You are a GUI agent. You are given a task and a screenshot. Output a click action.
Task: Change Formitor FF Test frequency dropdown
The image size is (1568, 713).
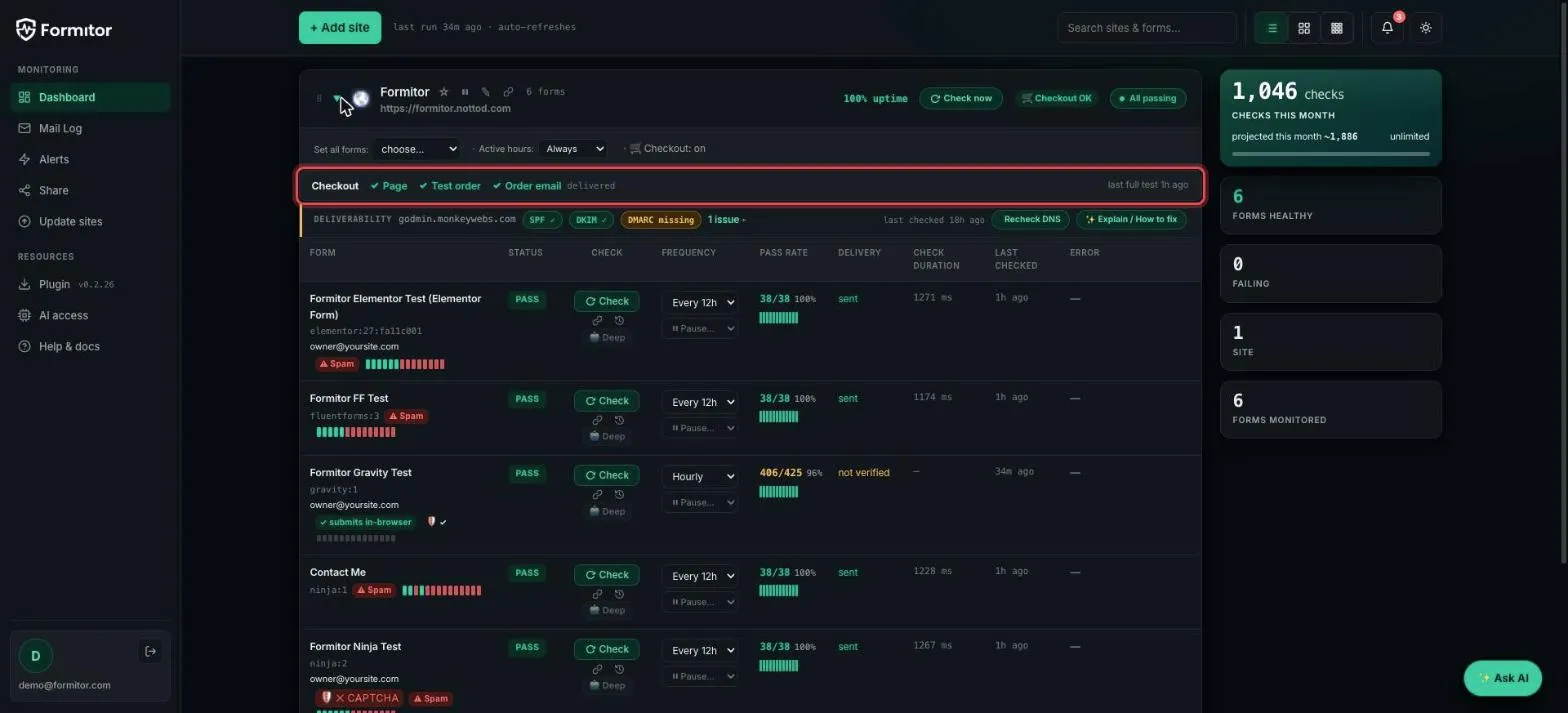[x=700, y=402]
